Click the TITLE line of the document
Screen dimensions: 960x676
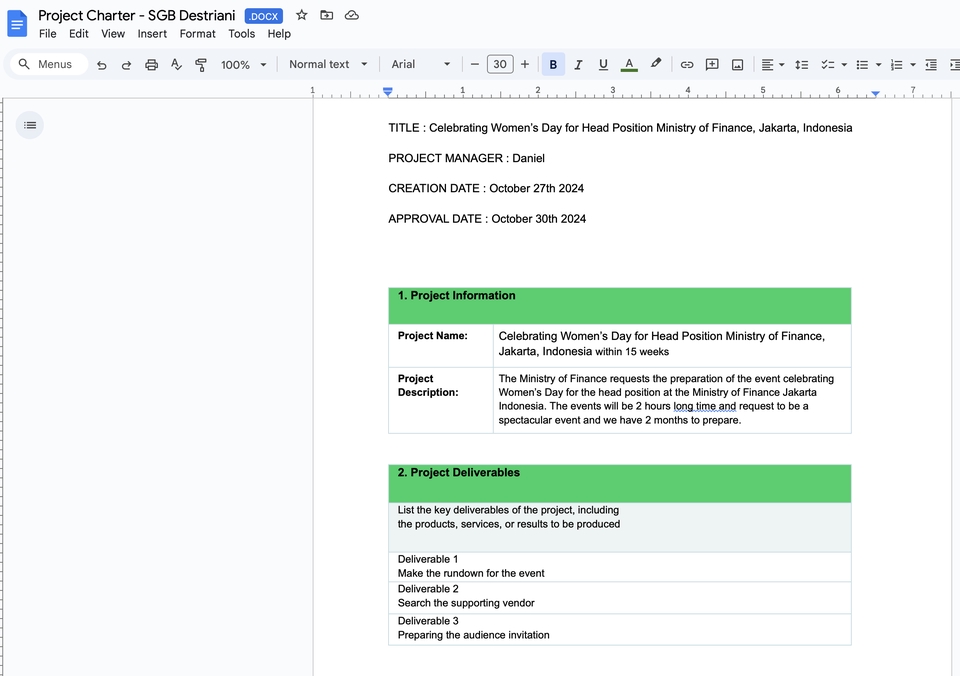click(620, 128)
